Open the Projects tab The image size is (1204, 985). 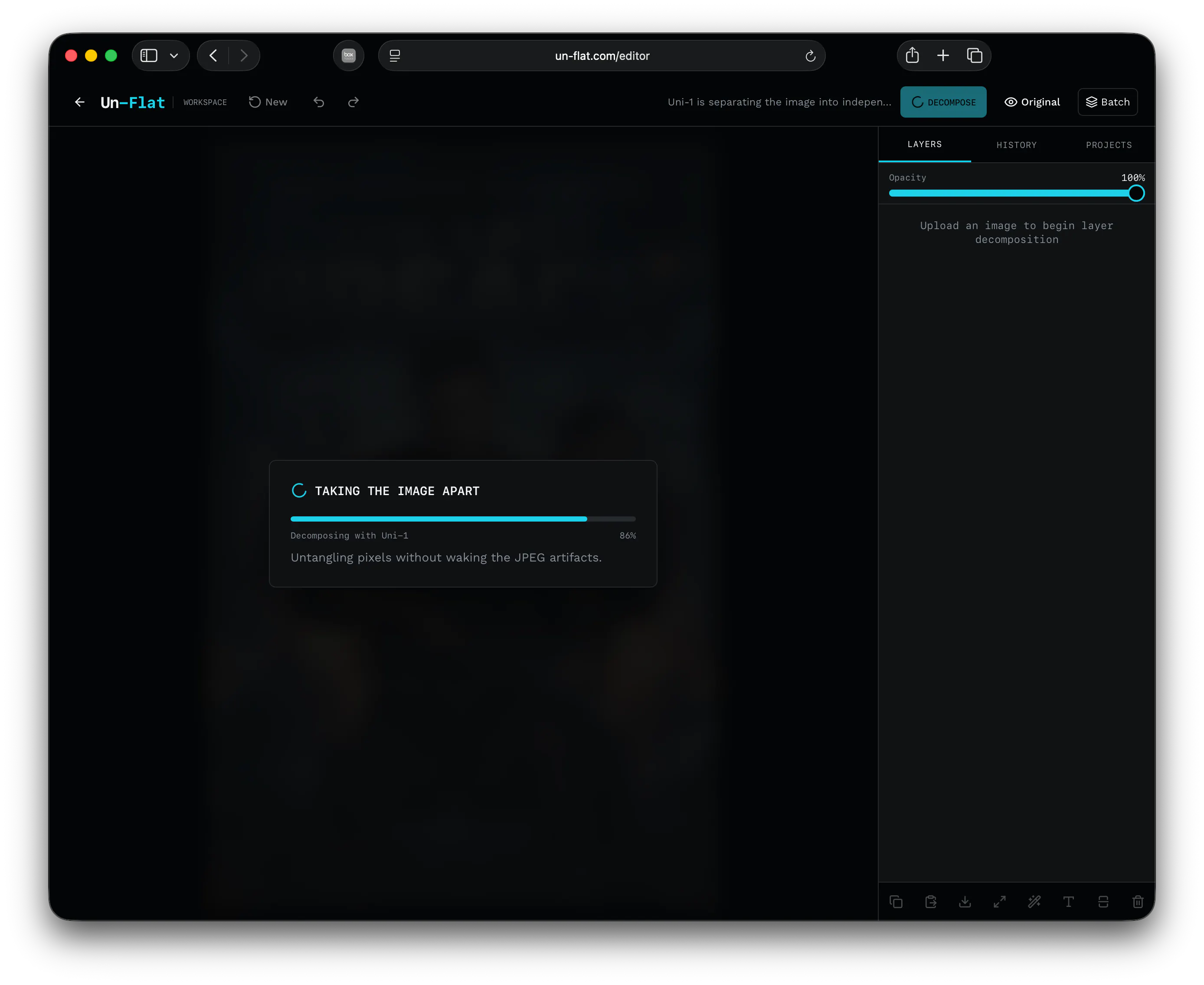tap(1109, 145)
